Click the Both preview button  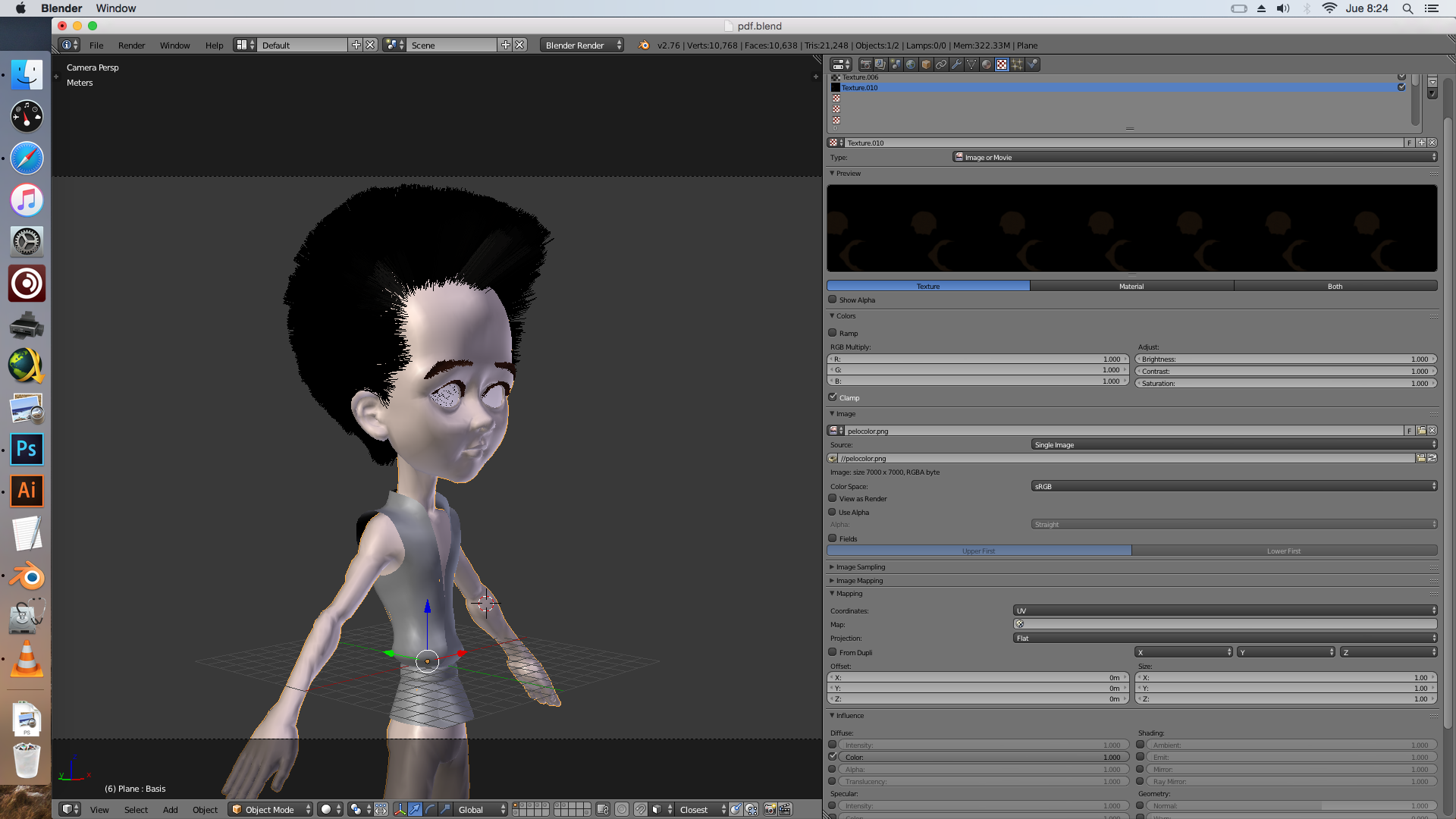point(1335,286)
